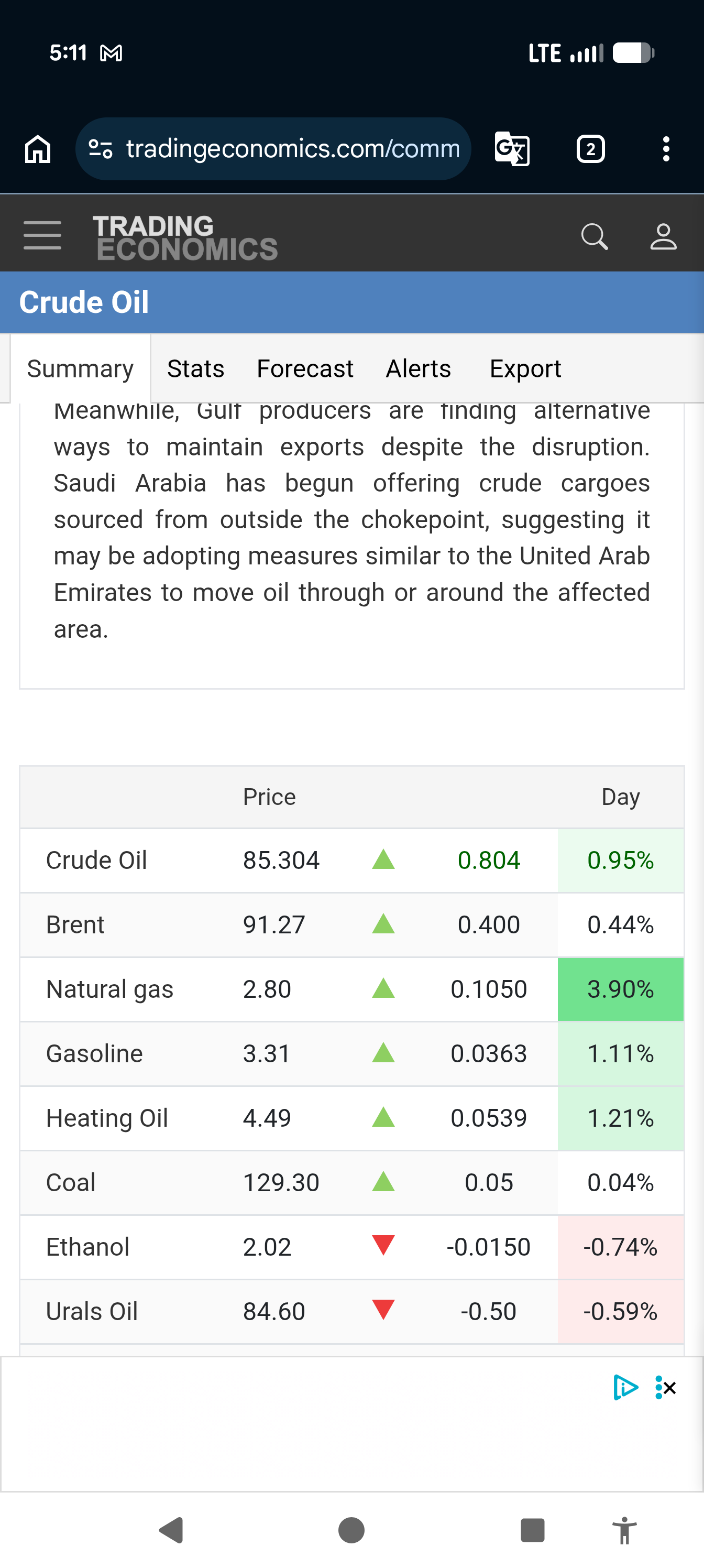Open the user account profile icon
The width and height of the screenshot is (704, 1568).
pyautogui.click(x=663, y=236)
